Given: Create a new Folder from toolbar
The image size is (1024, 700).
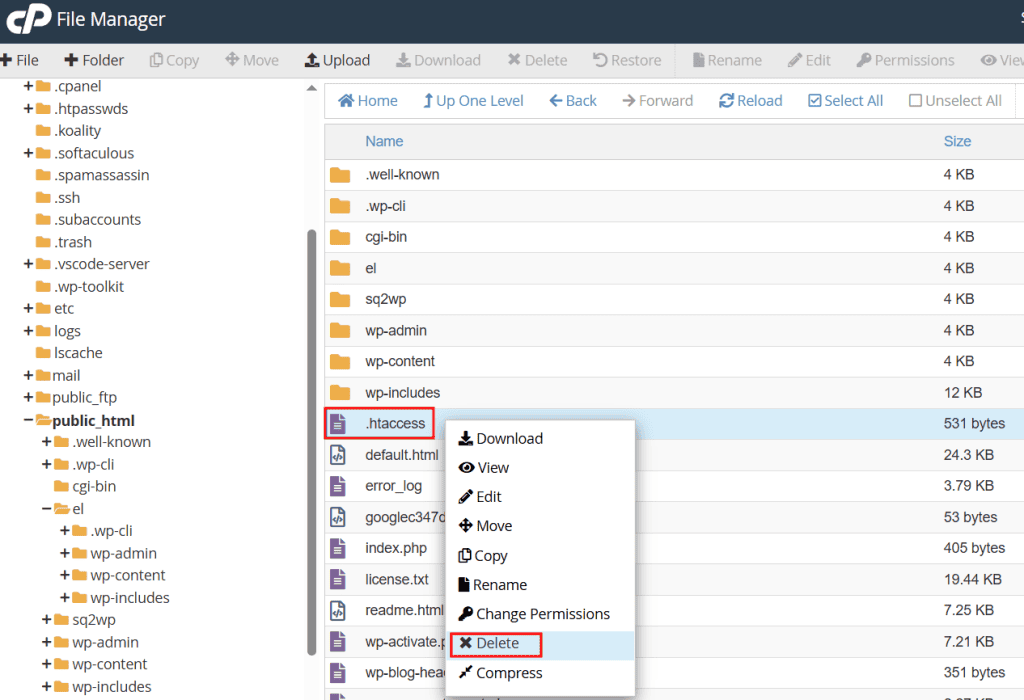Looking at the screenshot, I should [94, 60].
